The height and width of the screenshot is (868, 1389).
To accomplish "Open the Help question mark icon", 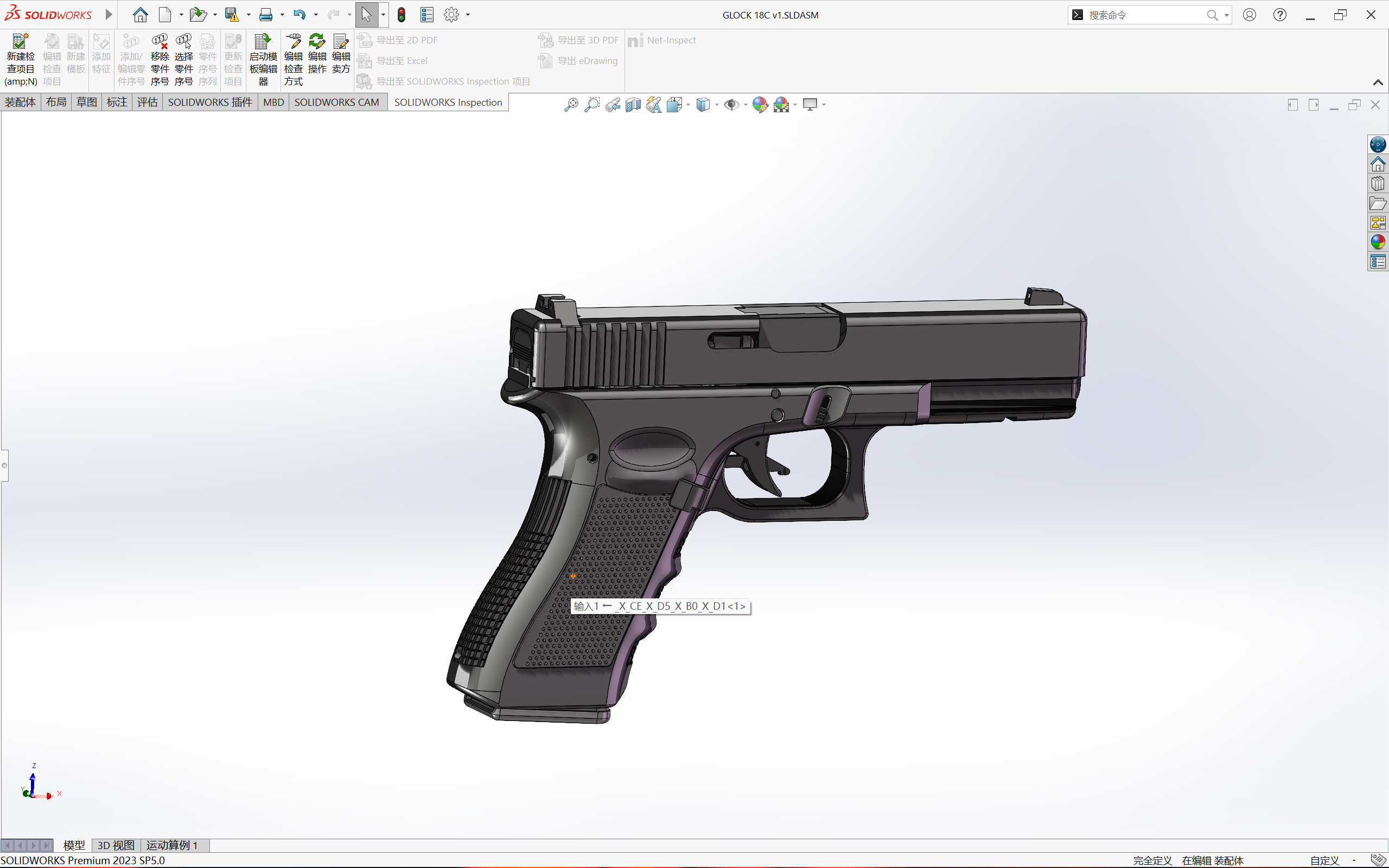I will point(1280,15).
